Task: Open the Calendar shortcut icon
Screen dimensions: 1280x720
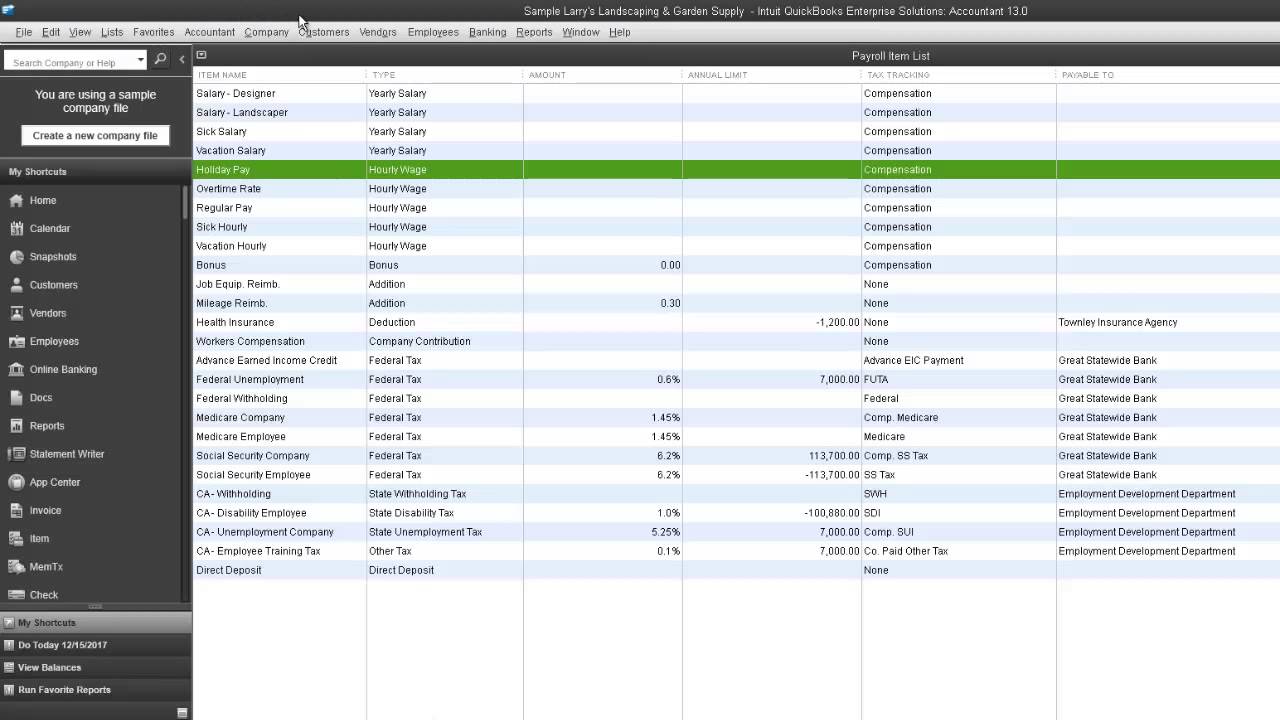Action: (x=16, y=228)
